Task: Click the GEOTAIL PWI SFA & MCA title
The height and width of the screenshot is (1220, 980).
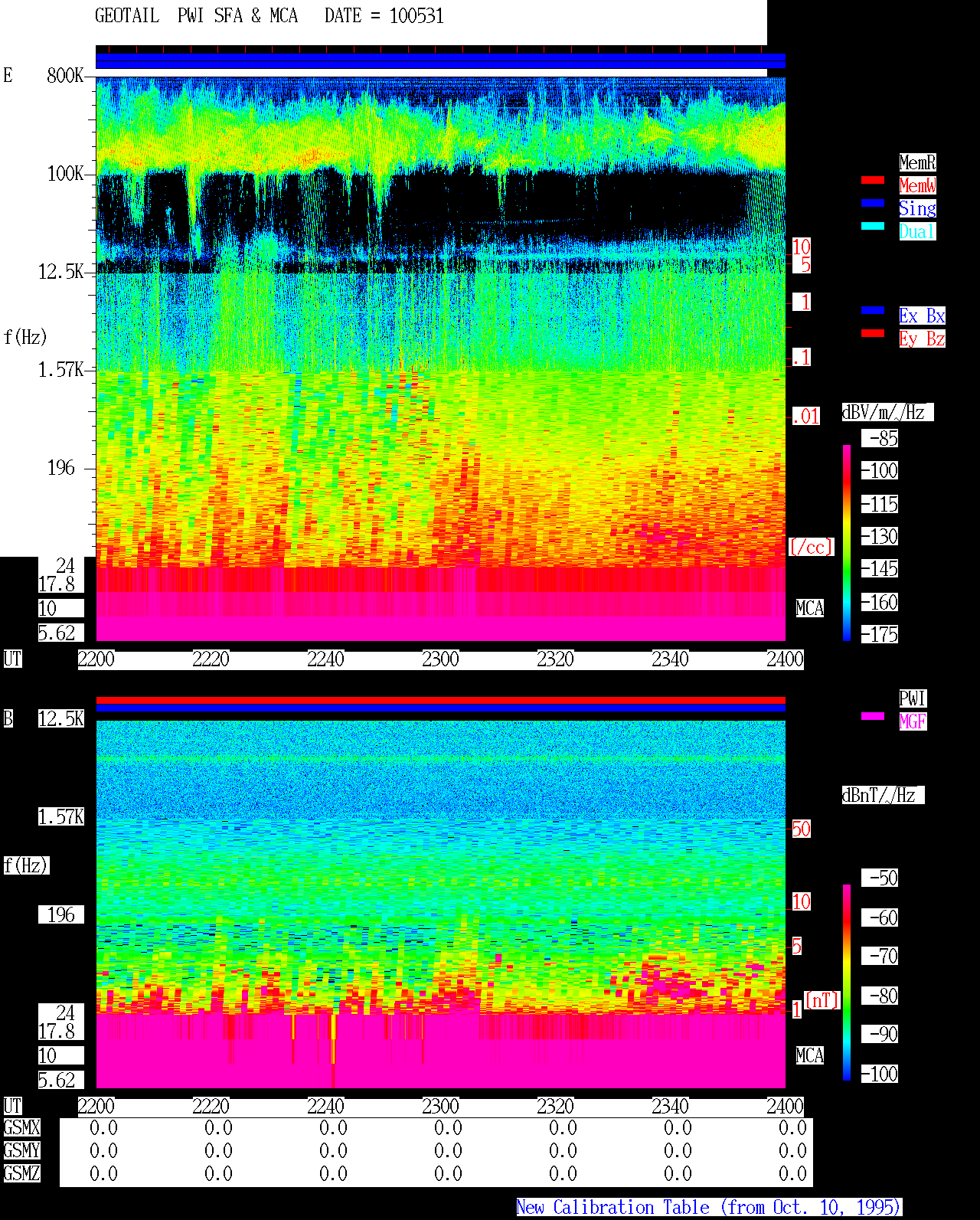Action: (196, 16)
